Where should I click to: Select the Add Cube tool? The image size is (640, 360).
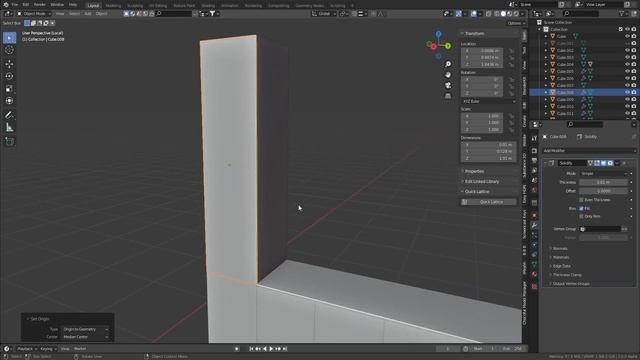(x=9, y=142)
